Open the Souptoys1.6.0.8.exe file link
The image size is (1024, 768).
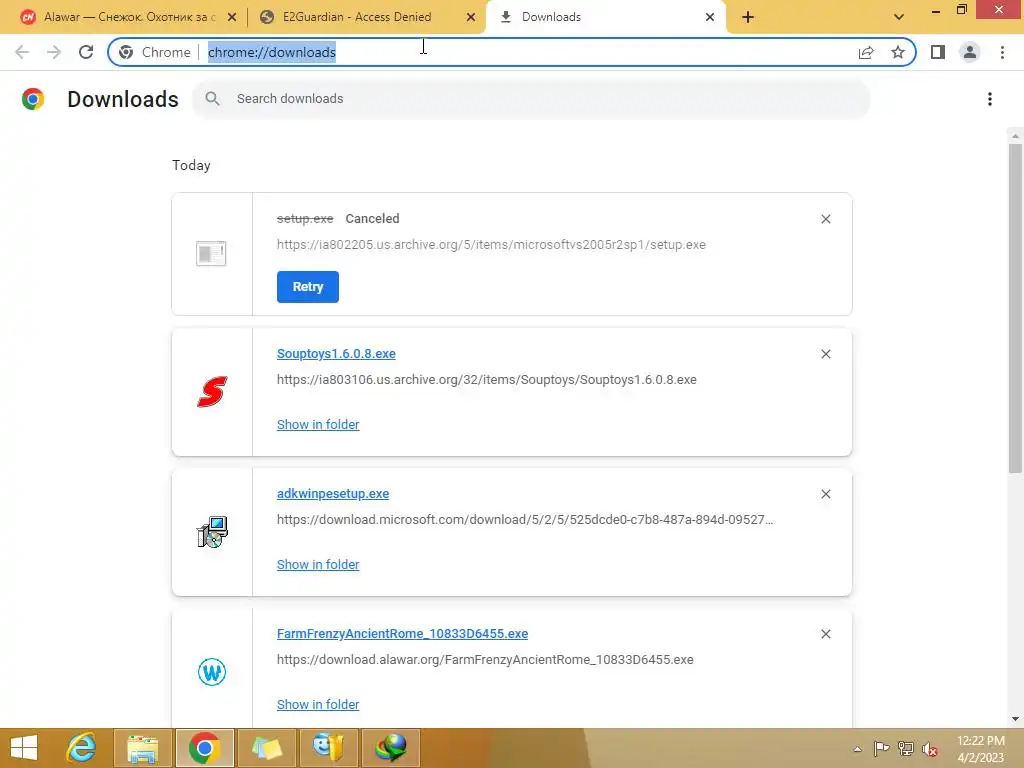pyautogui.click(x=336, y=353)
